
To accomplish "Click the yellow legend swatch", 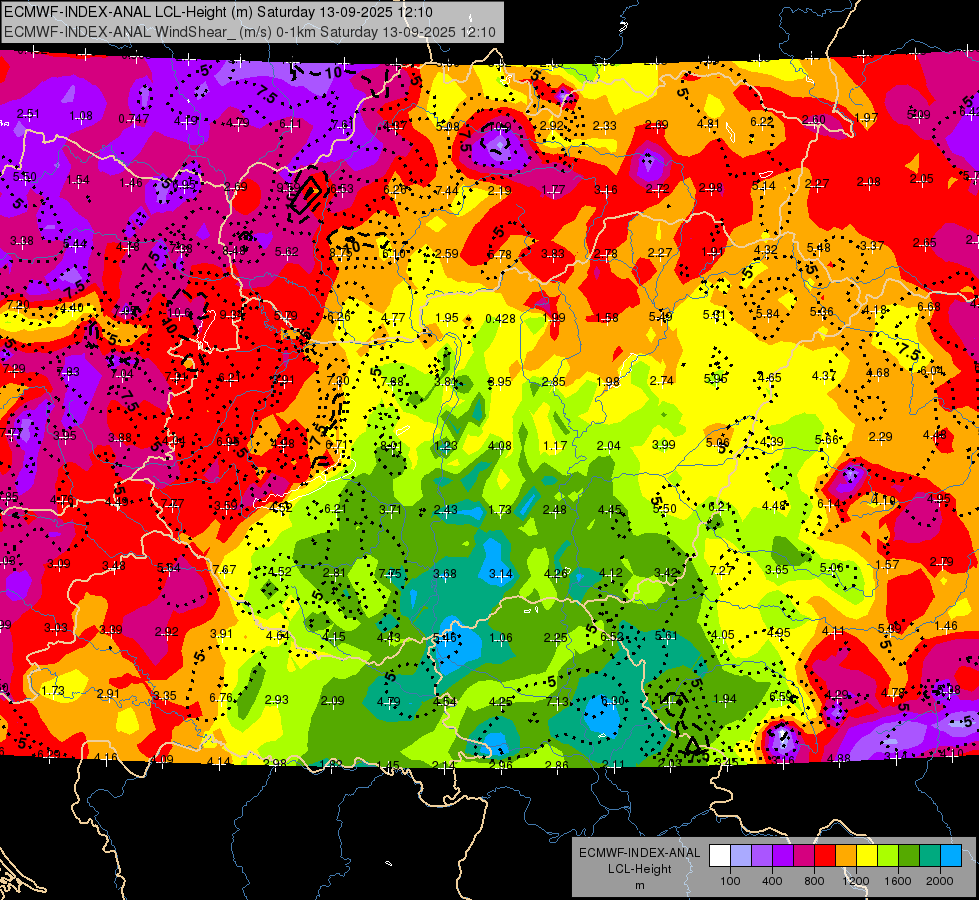I will pyautogui.click(x=867, y=856).
